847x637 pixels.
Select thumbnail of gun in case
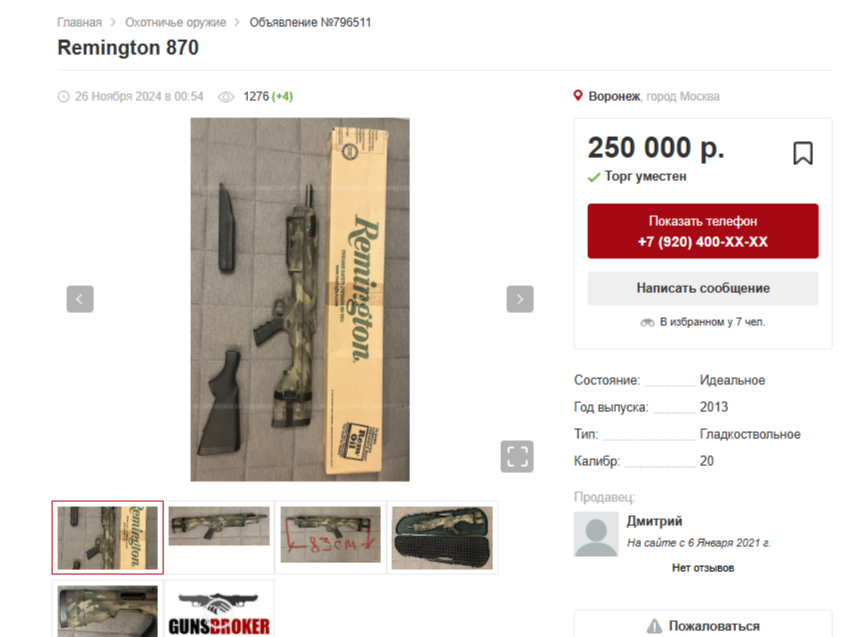pyautogui.click(x=442, y=538)
